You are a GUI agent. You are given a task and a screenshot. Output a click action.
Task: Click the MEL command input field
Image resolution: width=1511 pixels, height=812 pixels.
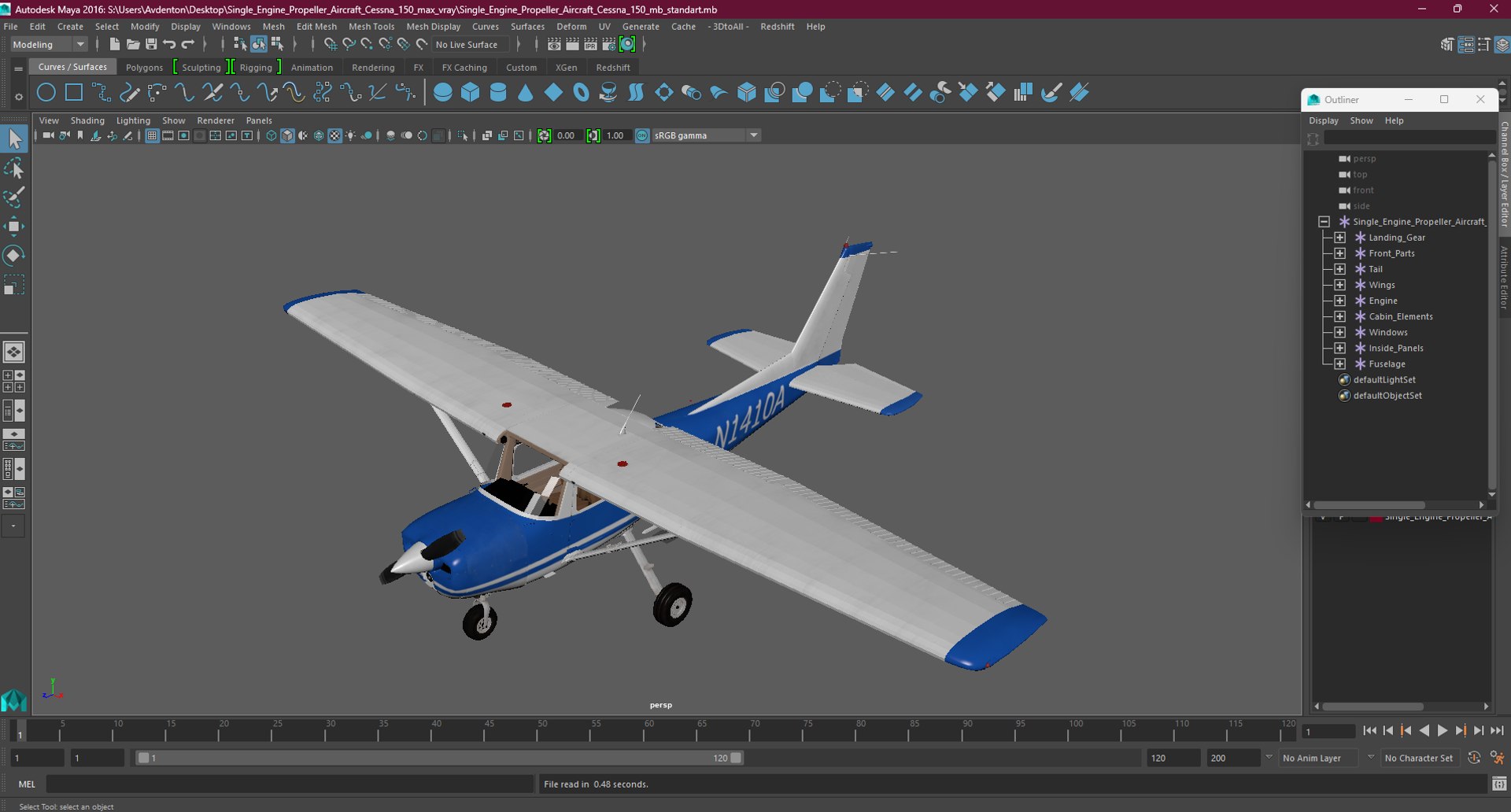pyautogui.click(x=290, y=784)
